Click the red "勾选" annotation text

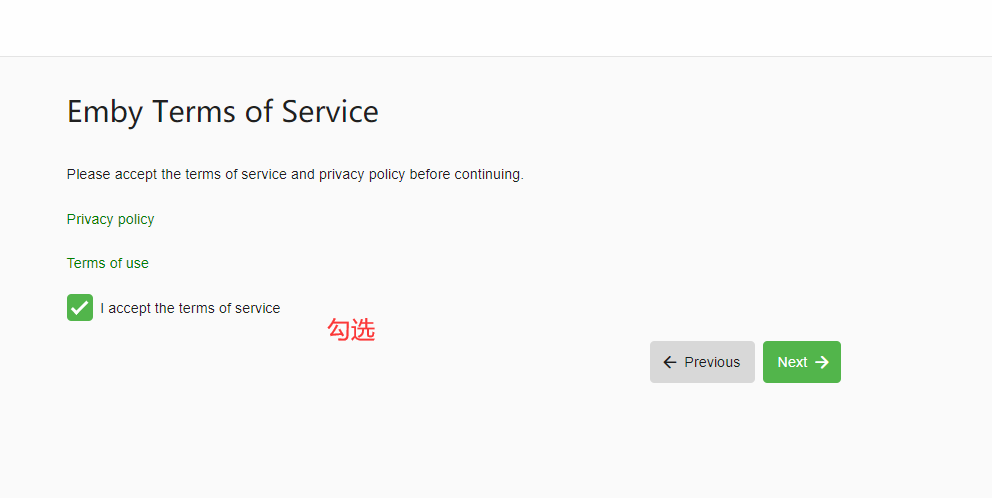coord(351,330)
